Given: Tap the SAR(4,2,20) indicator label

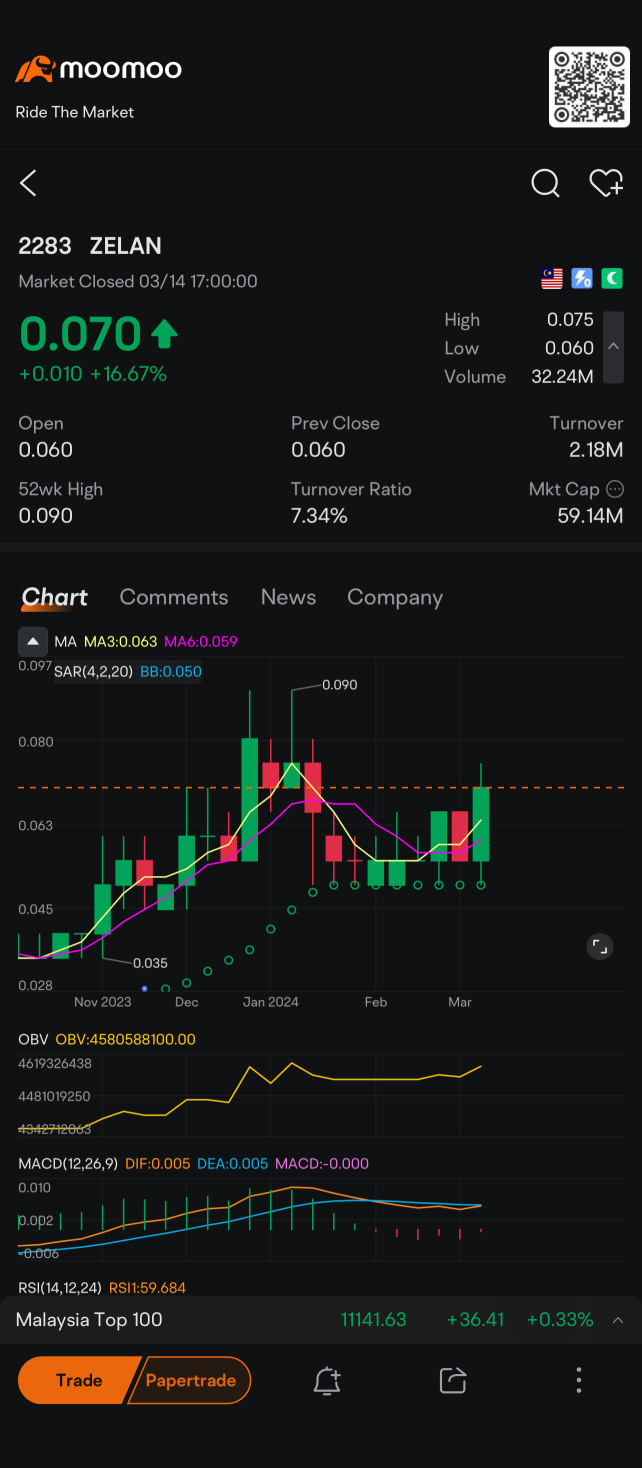Looking at the screenshot, I should click(x=93, y=672).
